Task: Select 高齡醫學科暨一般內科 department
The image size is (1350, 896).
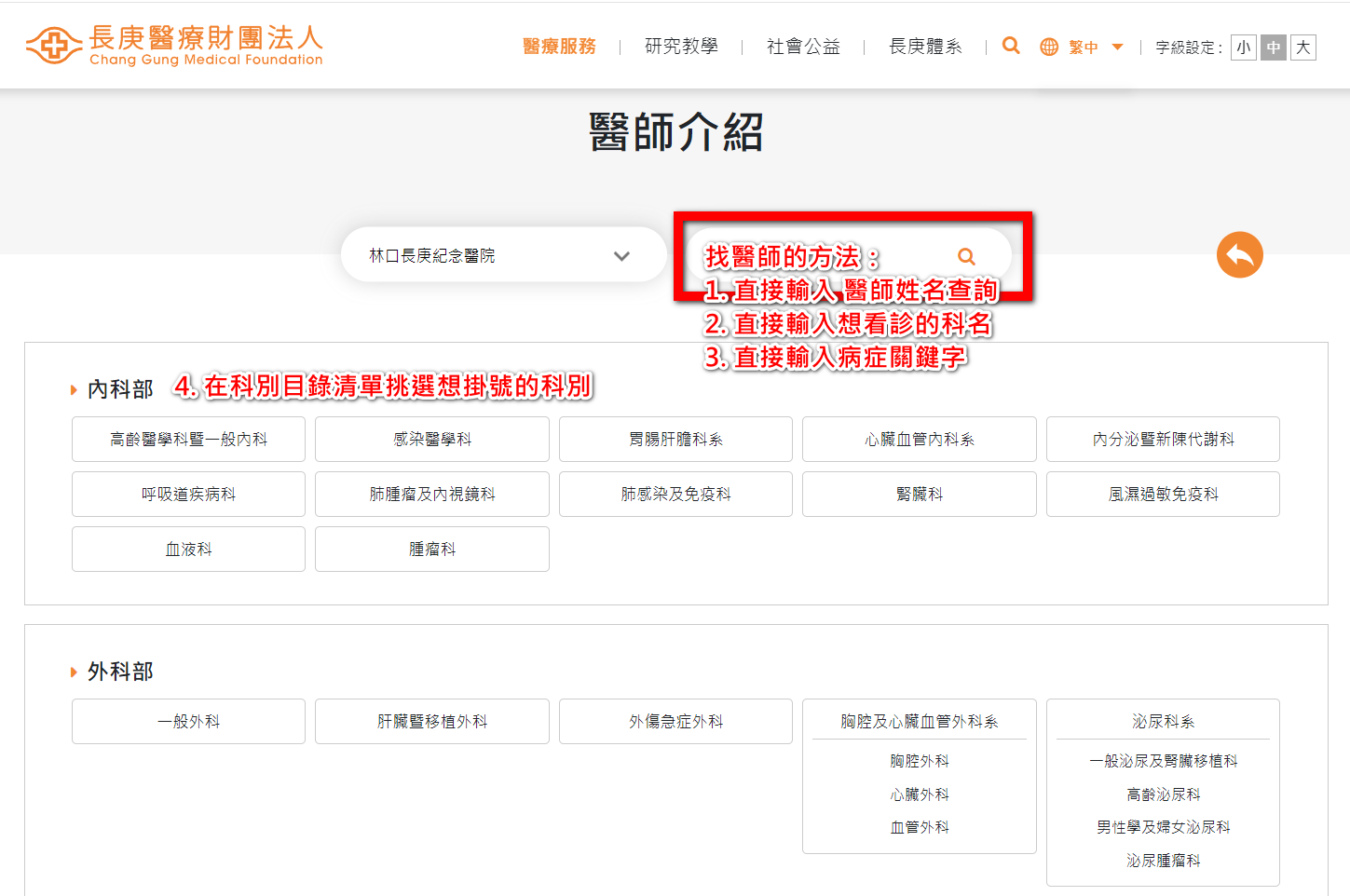Action: point(188,439)
